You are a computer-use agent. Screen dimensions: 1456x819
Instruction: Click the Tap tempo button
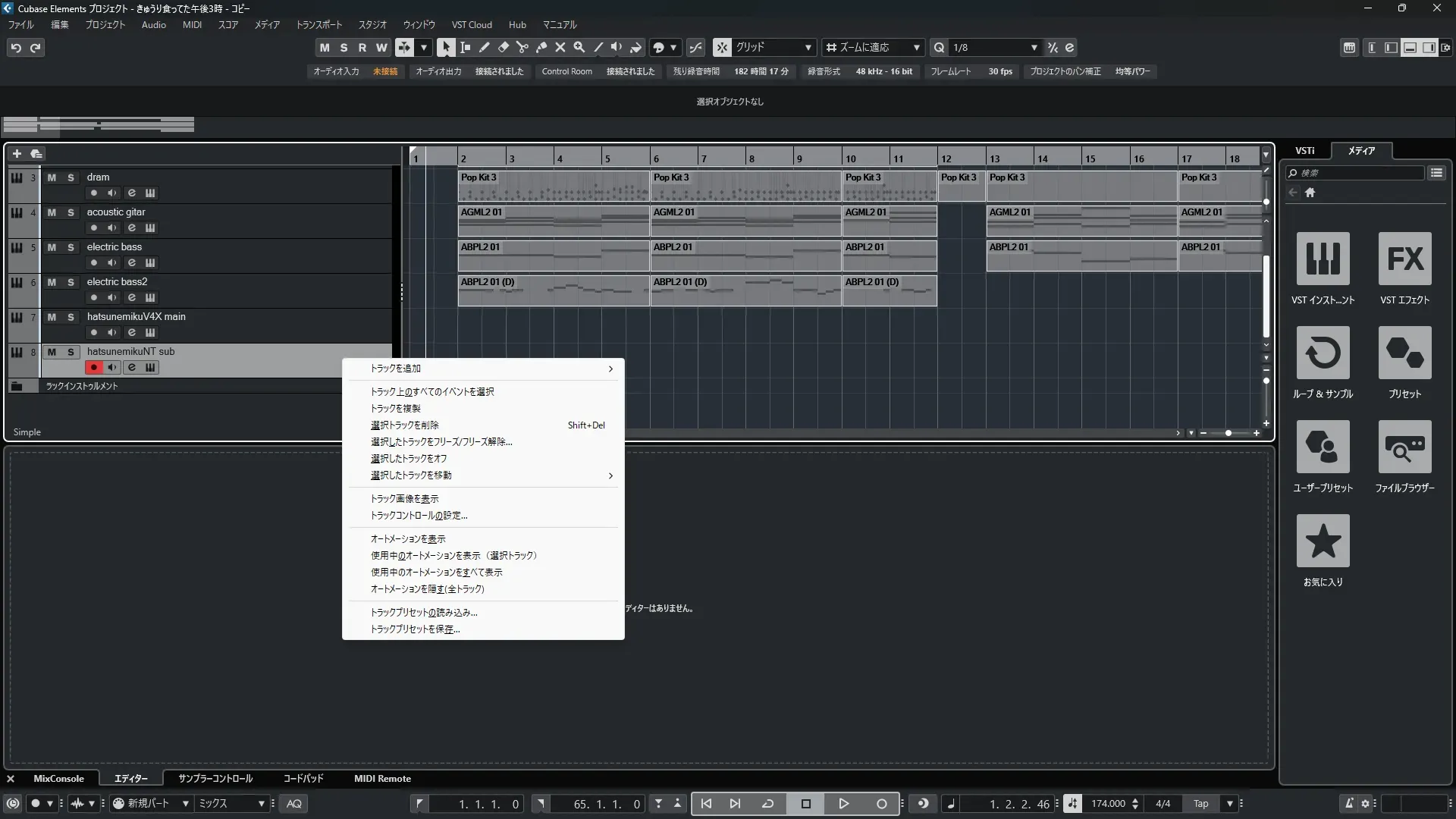coord(1200,804)
